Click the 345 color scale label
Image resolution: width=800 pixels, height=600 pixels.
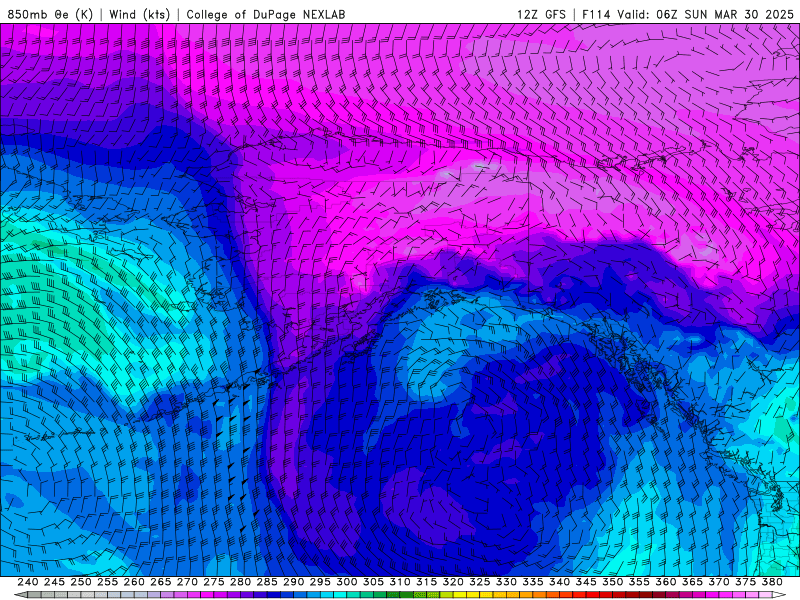pos(586,582)
